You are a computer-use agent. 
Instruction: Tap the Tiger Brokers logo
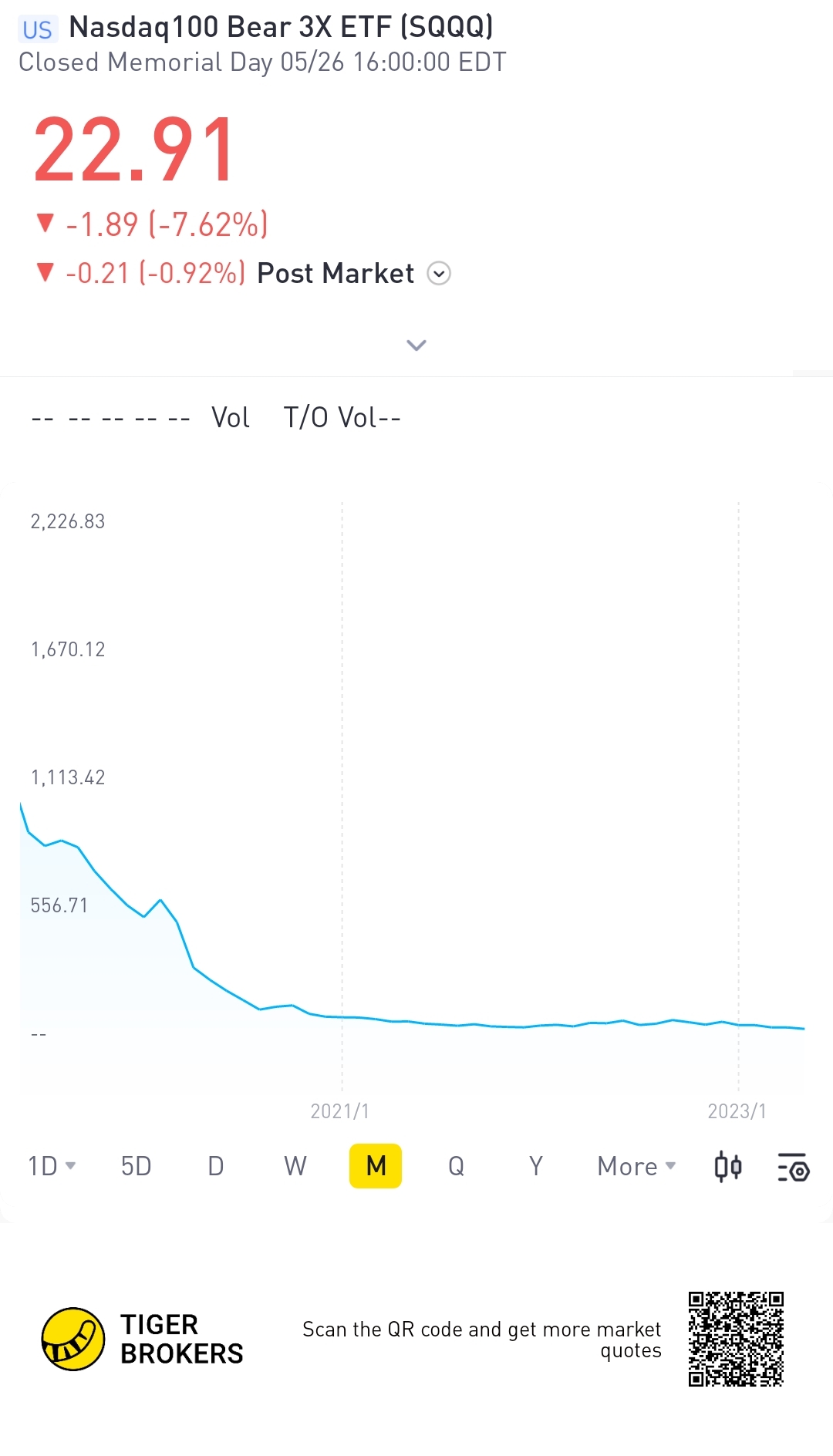click(73, 1339)
